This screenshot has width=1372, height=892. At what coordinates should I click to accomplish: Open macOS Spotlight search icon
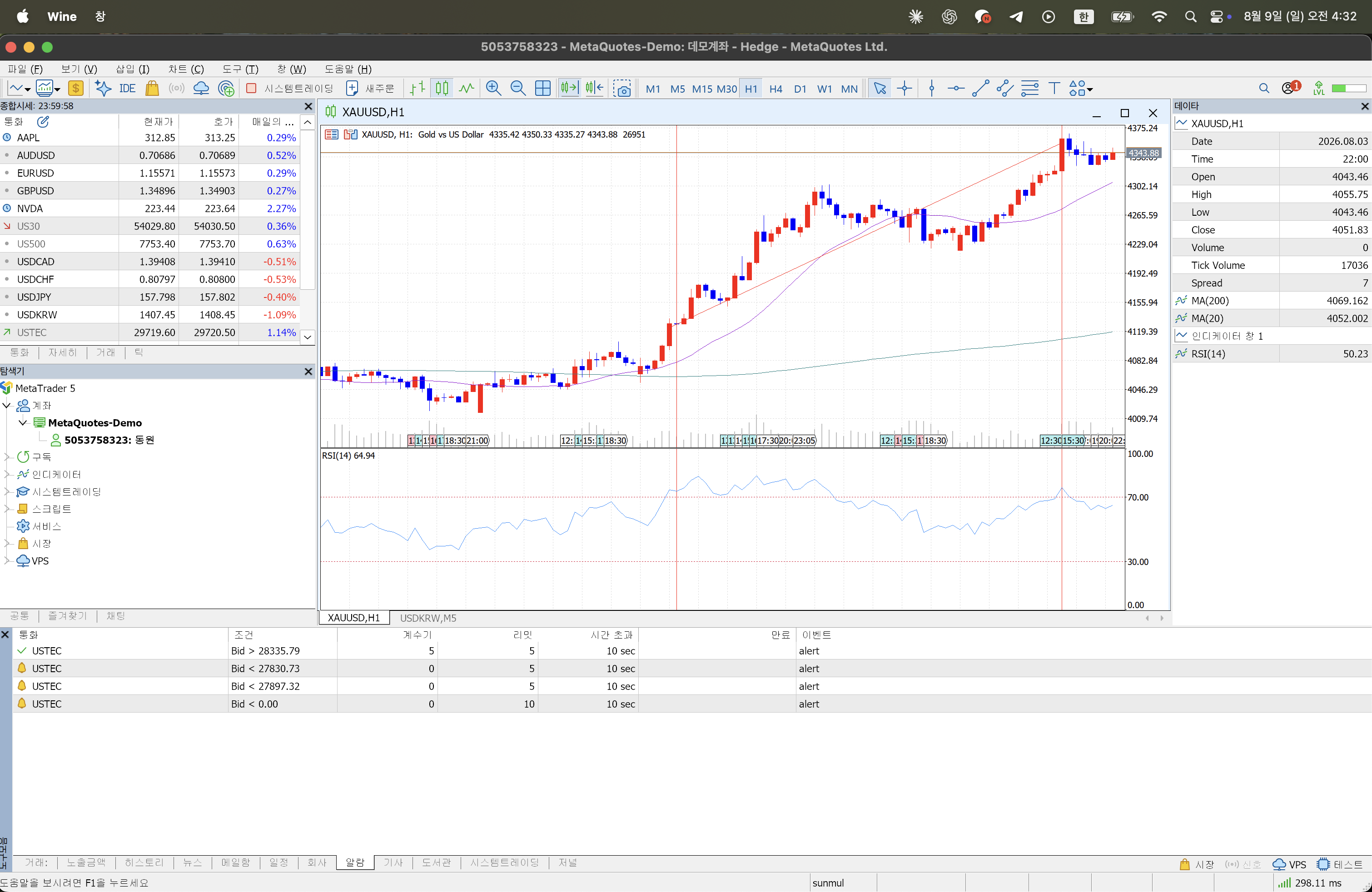pyautogui.click(x=1190, y=16)
